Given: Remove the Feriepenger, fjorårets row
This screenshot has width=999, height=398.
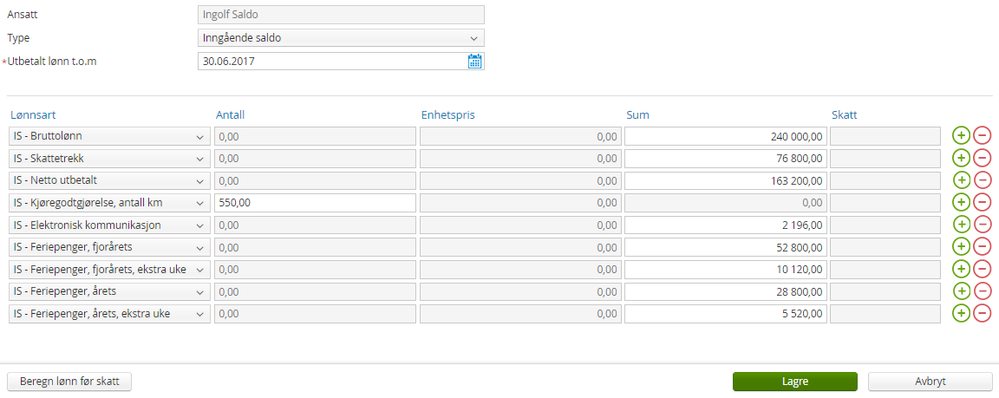Looking at the screenshot, I should point(982,246).
